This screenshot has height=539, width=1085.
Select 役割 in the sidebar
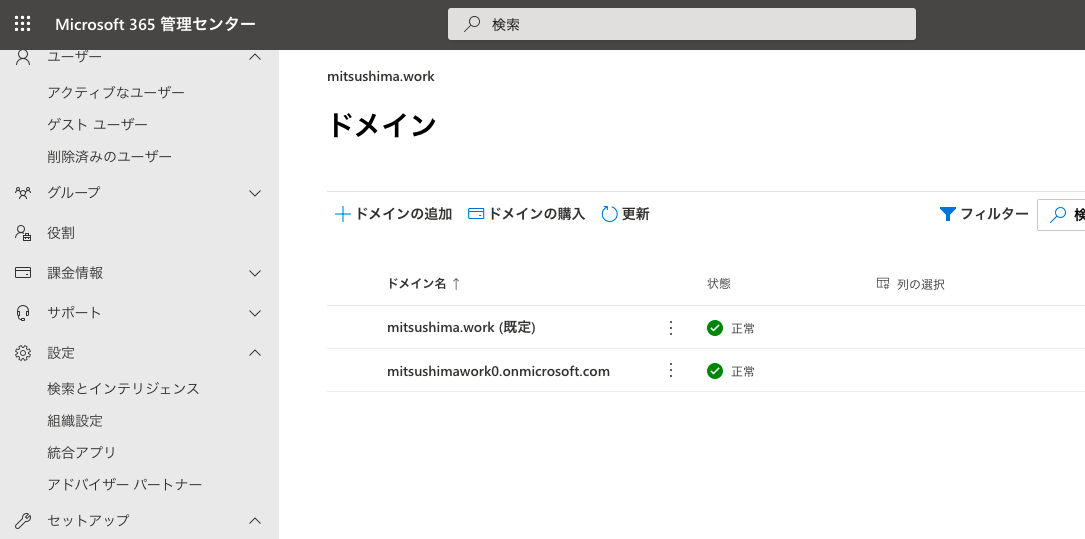pos(61,233)
